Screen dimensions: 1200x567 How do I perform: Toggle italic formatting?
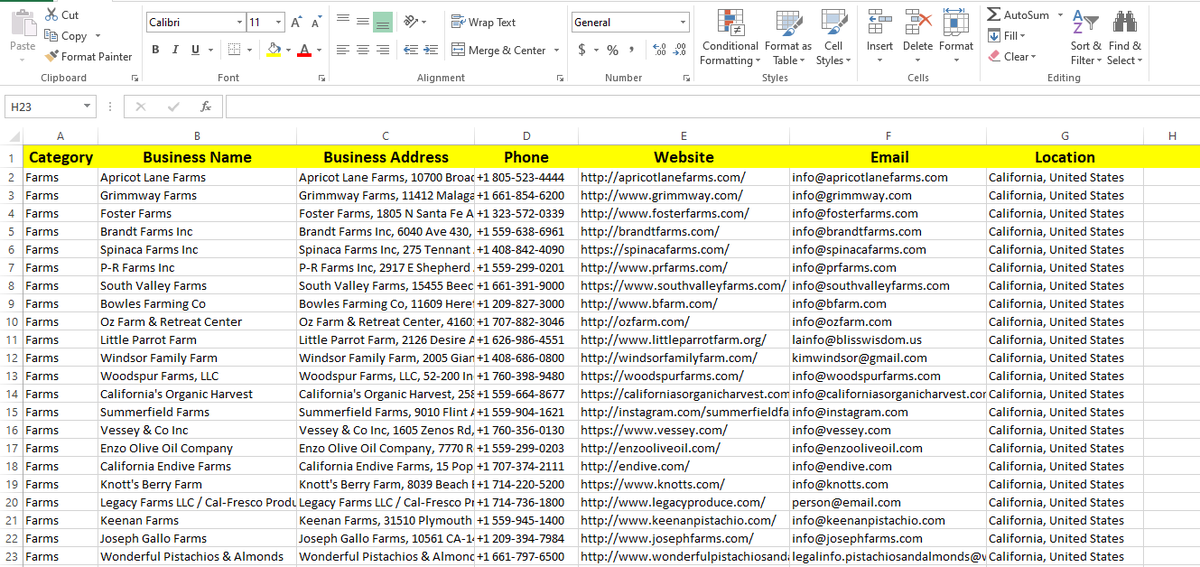(x=176, y=50)
